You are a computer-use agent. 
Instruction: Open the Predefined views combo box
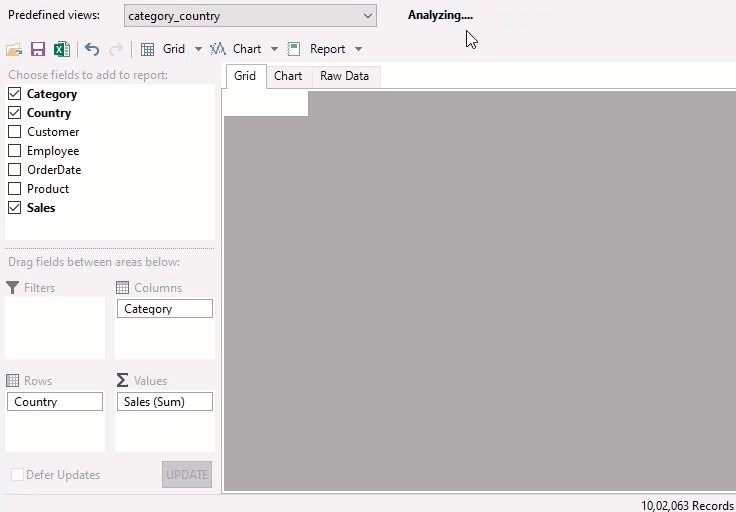point(250,16)
